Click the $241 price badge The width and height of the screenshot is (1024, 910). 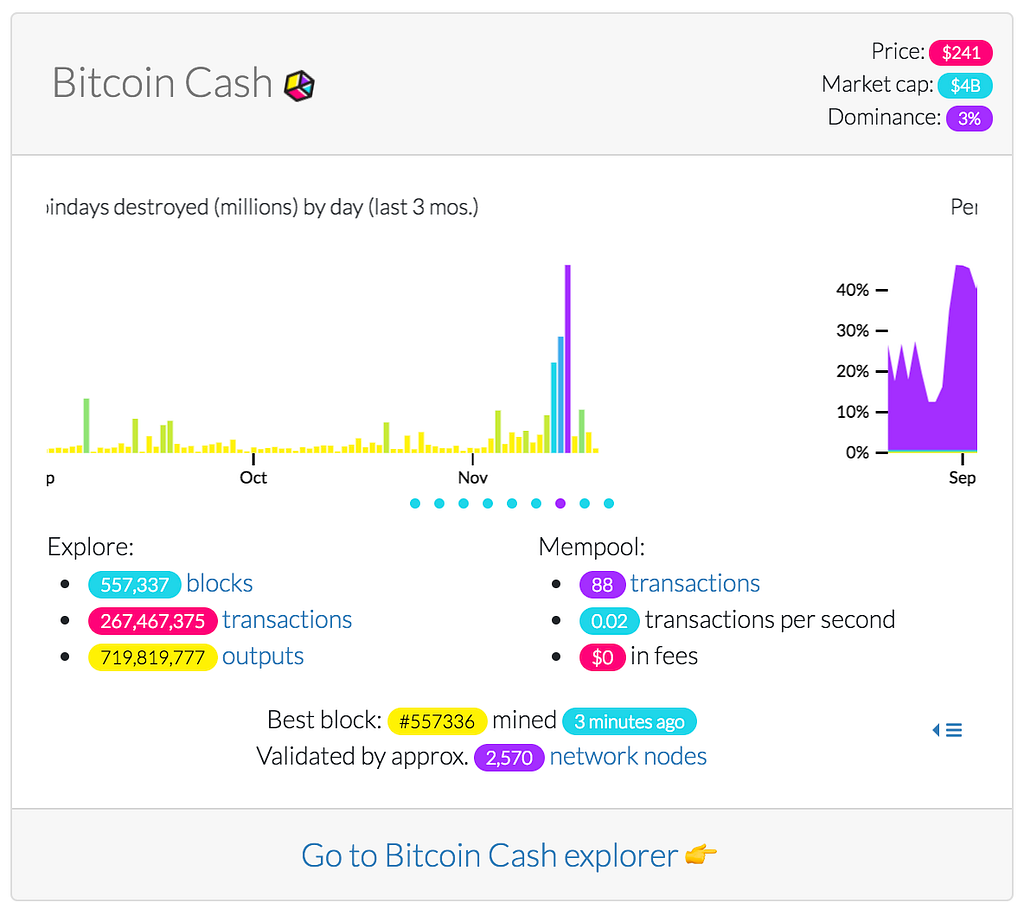pyautogui.click(x=960, y=52)
